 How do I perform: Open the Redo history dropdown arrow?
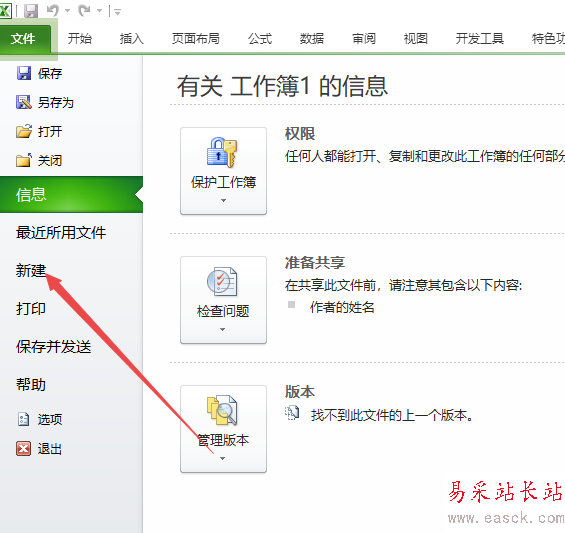(x=99, y=11)
